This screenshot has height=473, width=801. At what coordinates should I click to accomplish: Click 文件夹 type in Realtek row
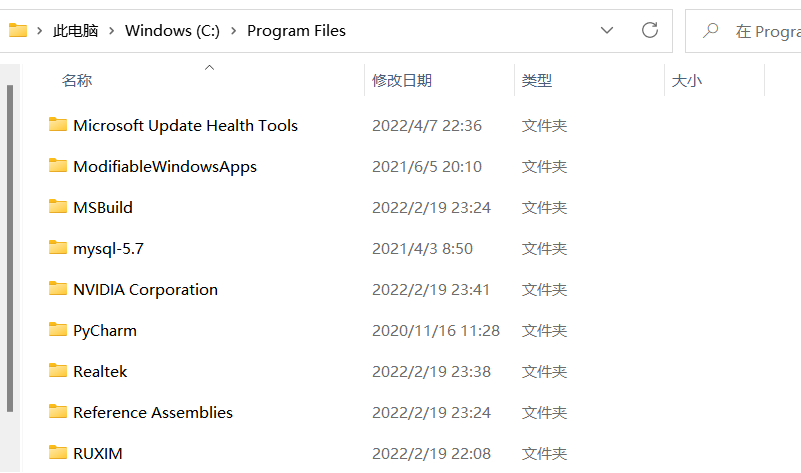[x=544, y=371]
